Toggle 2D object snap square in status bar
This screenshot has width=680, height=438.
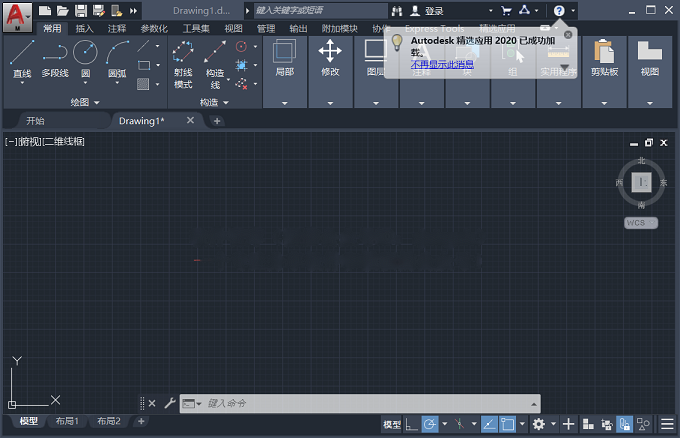click(x=507, y=424)
